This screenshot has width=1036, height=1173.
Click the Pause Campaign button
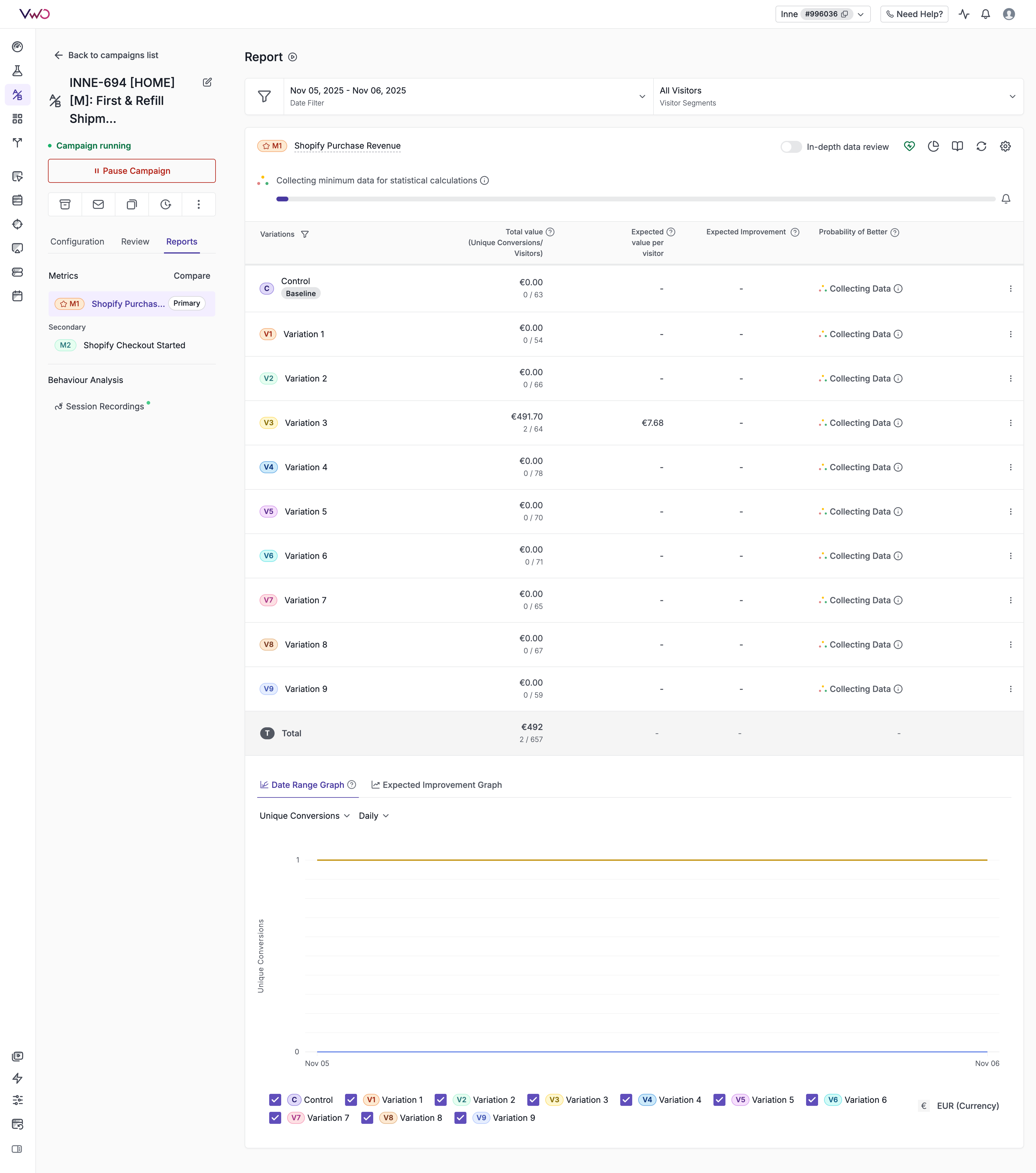(x=132, y=171)
